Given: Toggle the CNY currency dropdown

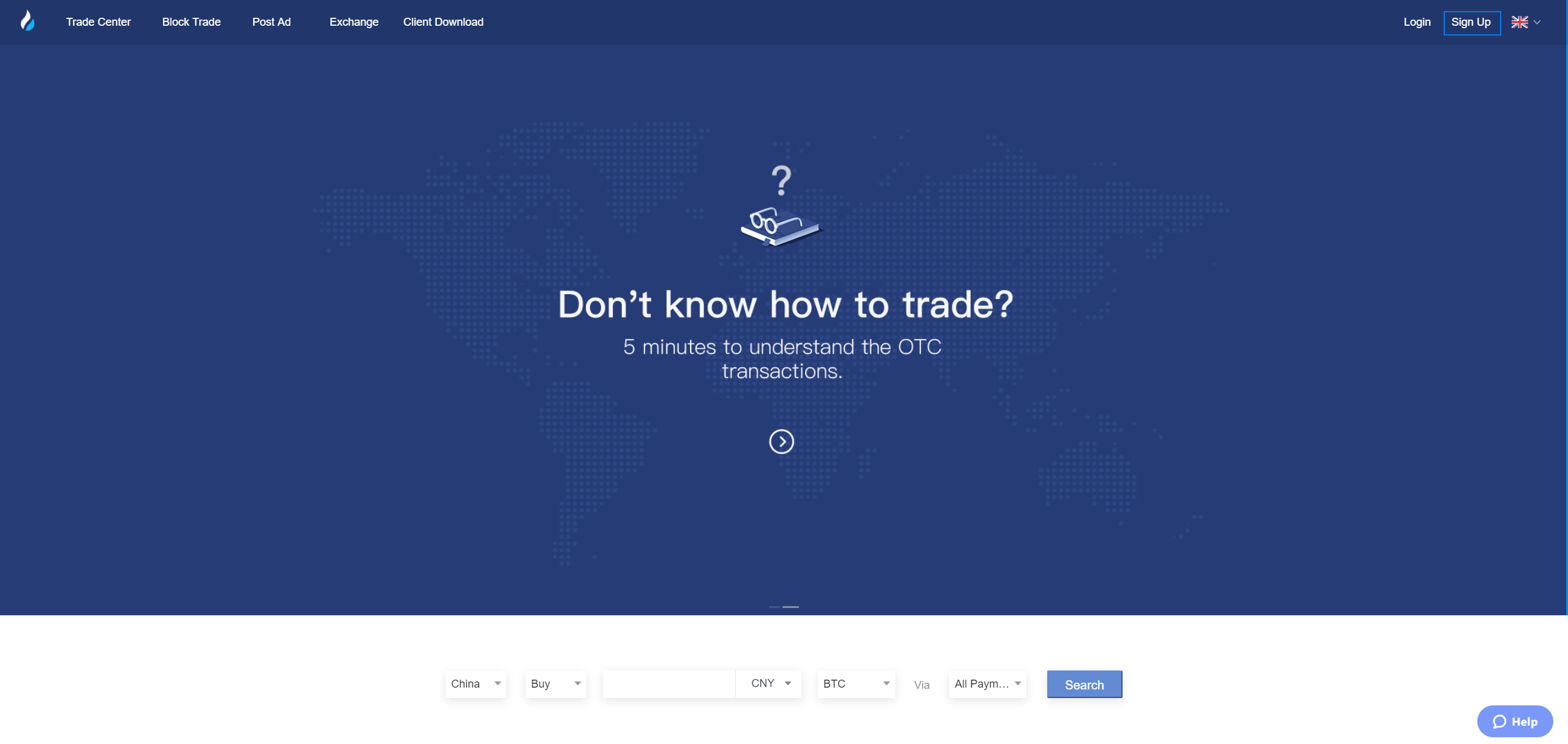Looking at the screenshot, I should pos(770,683).
